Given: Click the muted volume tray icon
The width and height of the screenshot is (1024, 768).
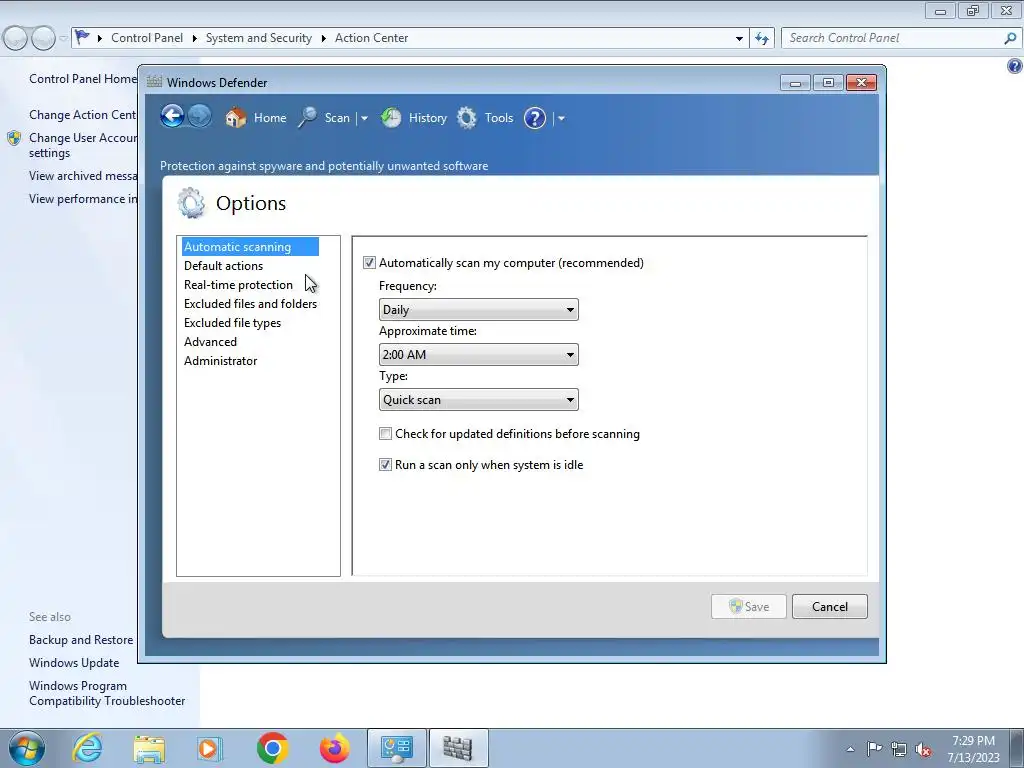Looking at the screenshot, I should tap(923, 750).
